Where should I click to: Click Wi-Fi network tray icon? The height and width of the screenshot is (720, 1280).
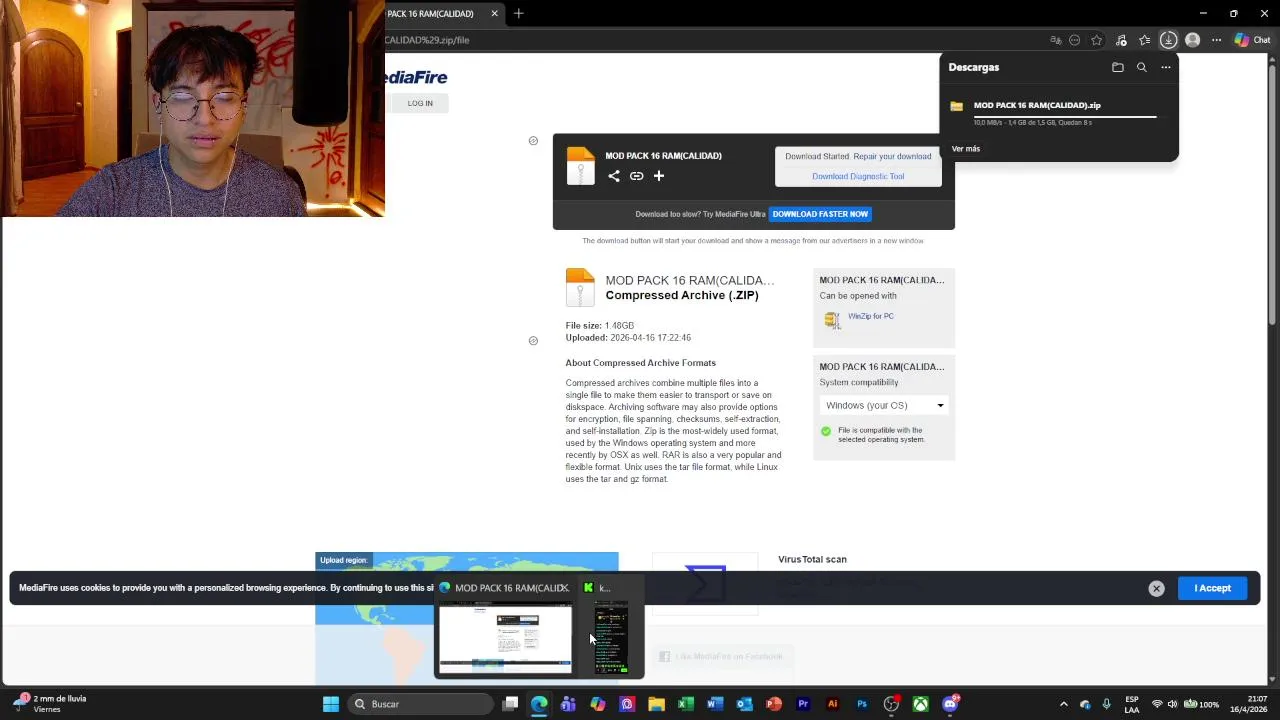point(1157,704)
